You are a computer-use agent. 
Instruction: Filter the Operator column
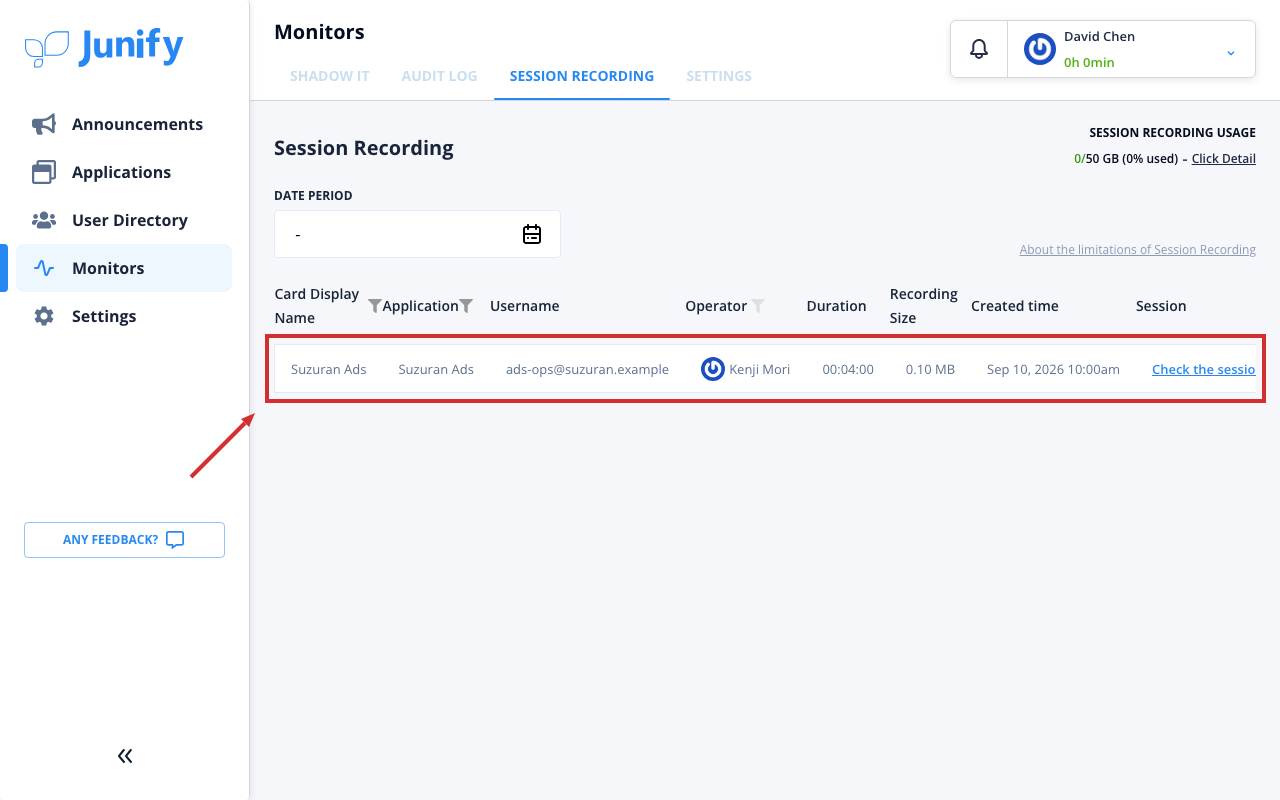coord(758,306)
